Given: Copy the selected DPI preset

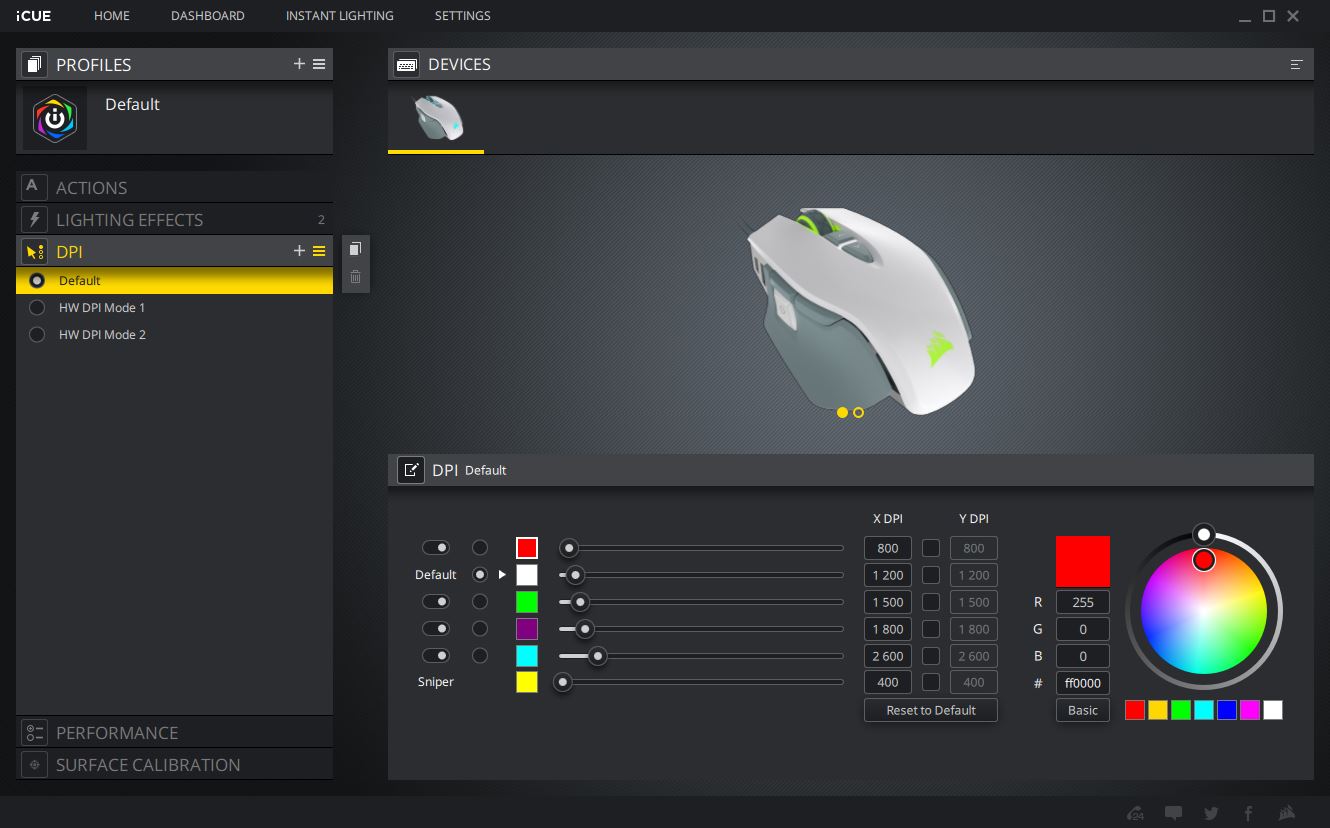Looking at the screenshot, I should click(355, 249).
